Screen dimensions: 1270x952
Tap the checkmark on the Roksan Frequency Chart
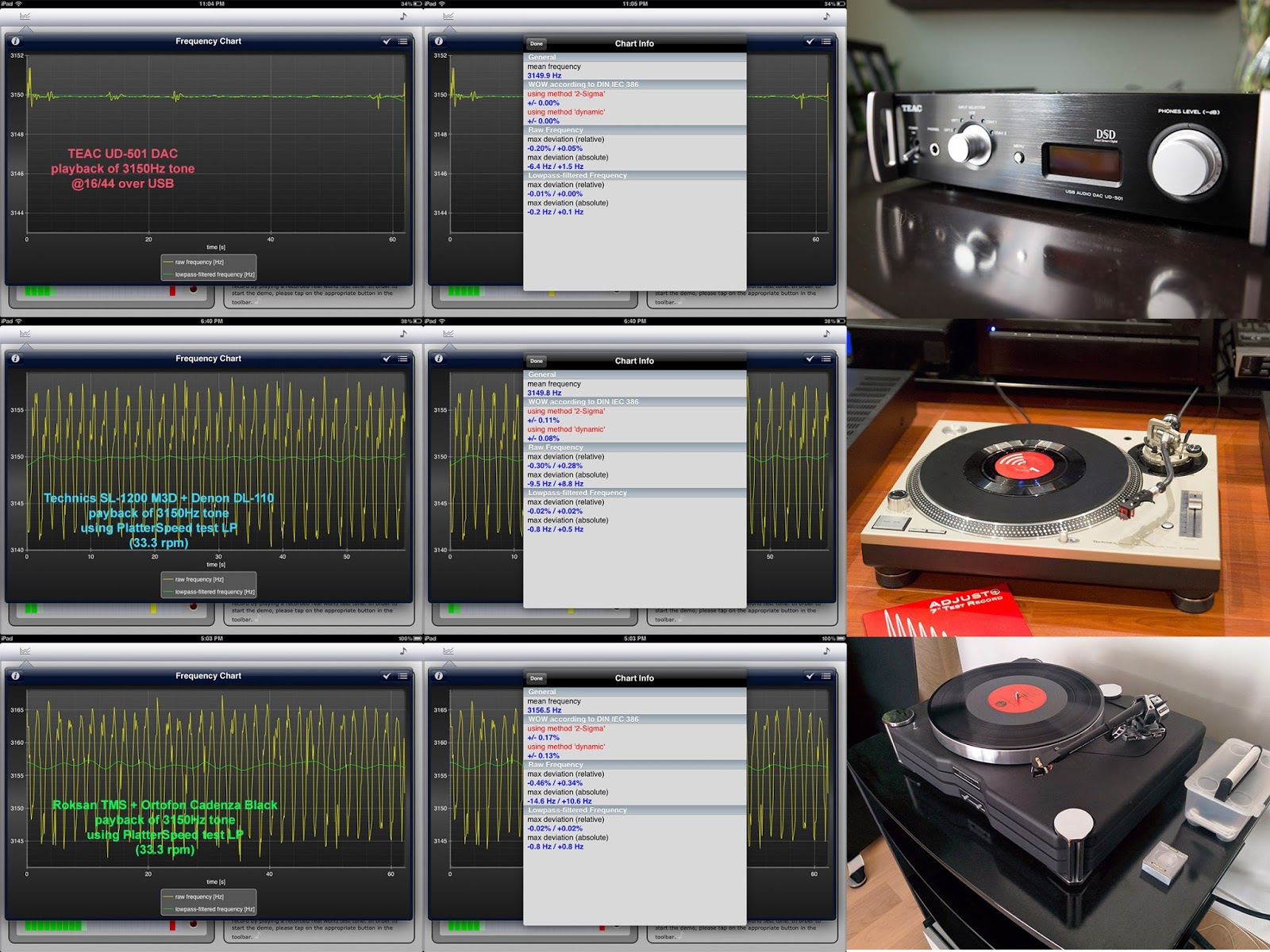(x=387, y=676)
